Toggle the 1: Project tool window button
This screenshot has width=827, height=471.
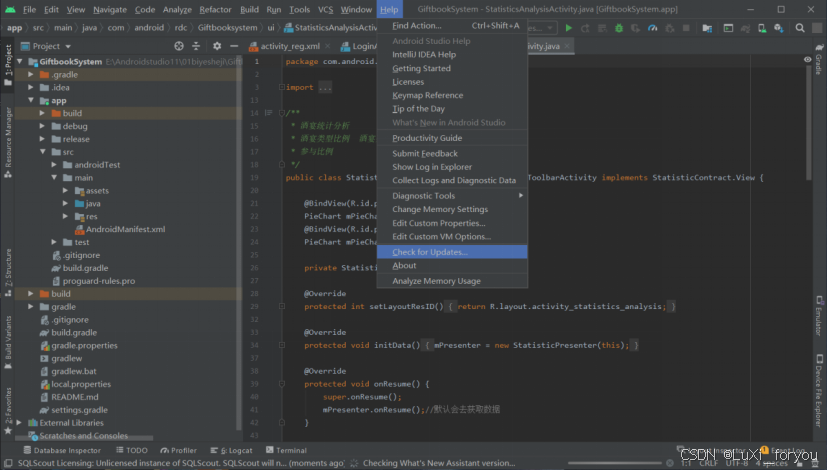[x=8, y=64]
